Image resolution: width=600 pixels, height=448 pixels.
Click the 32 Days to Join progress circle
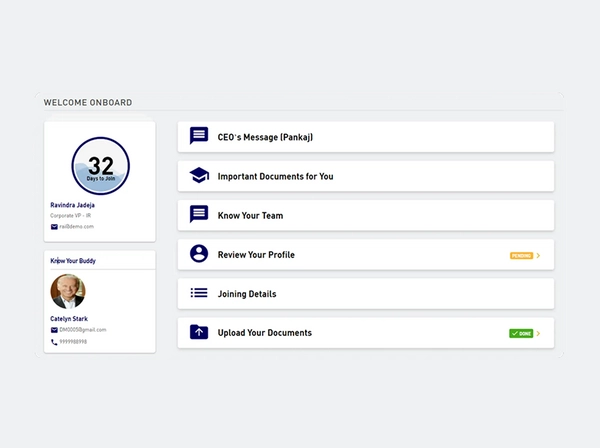[100, 166]
